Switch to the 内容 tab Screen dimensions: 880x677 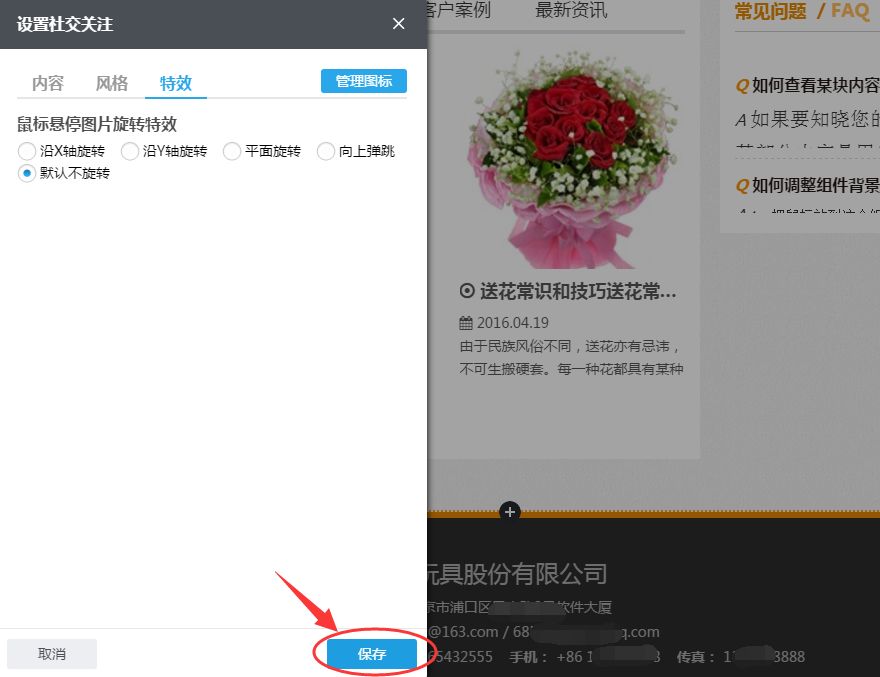tap(47, 84)
